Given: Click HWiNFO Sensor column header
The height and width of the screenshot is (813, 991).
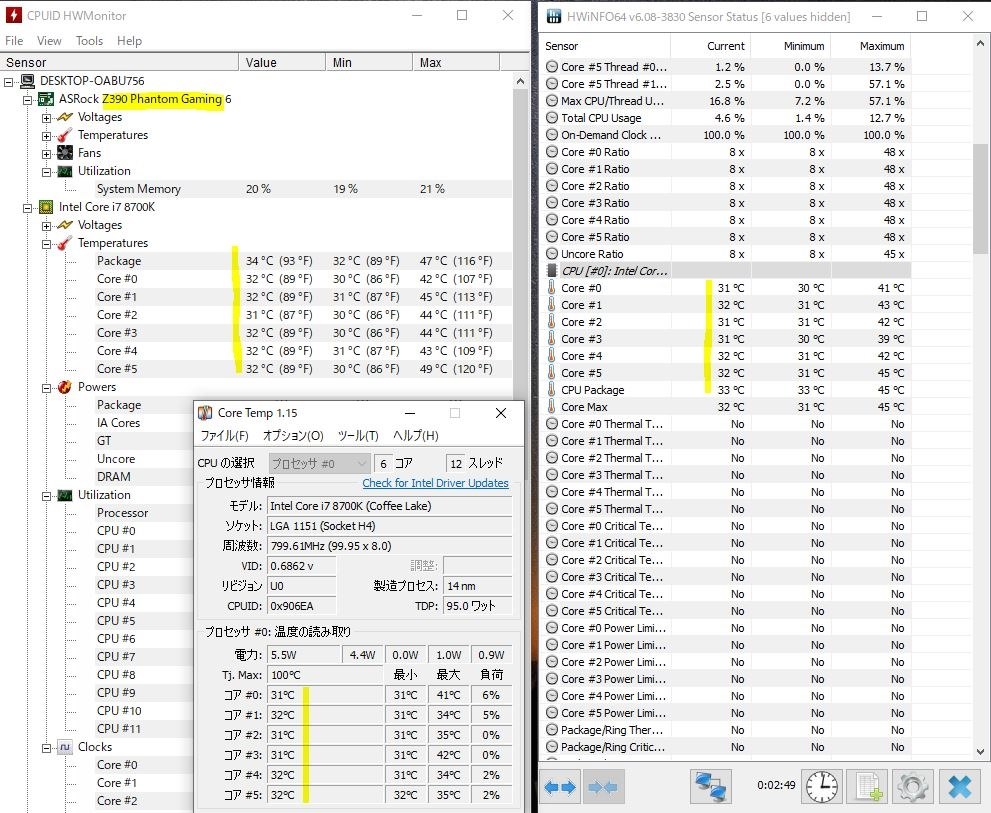Looking at the screenshot, I should tap(605, 46).
